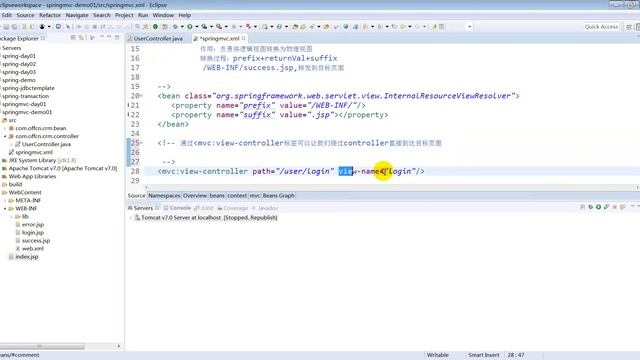The width and height of the screenshot is (640, 360).
Task: Open the Navigate menu
Action: pyautogui.click(x=77, y=15)
